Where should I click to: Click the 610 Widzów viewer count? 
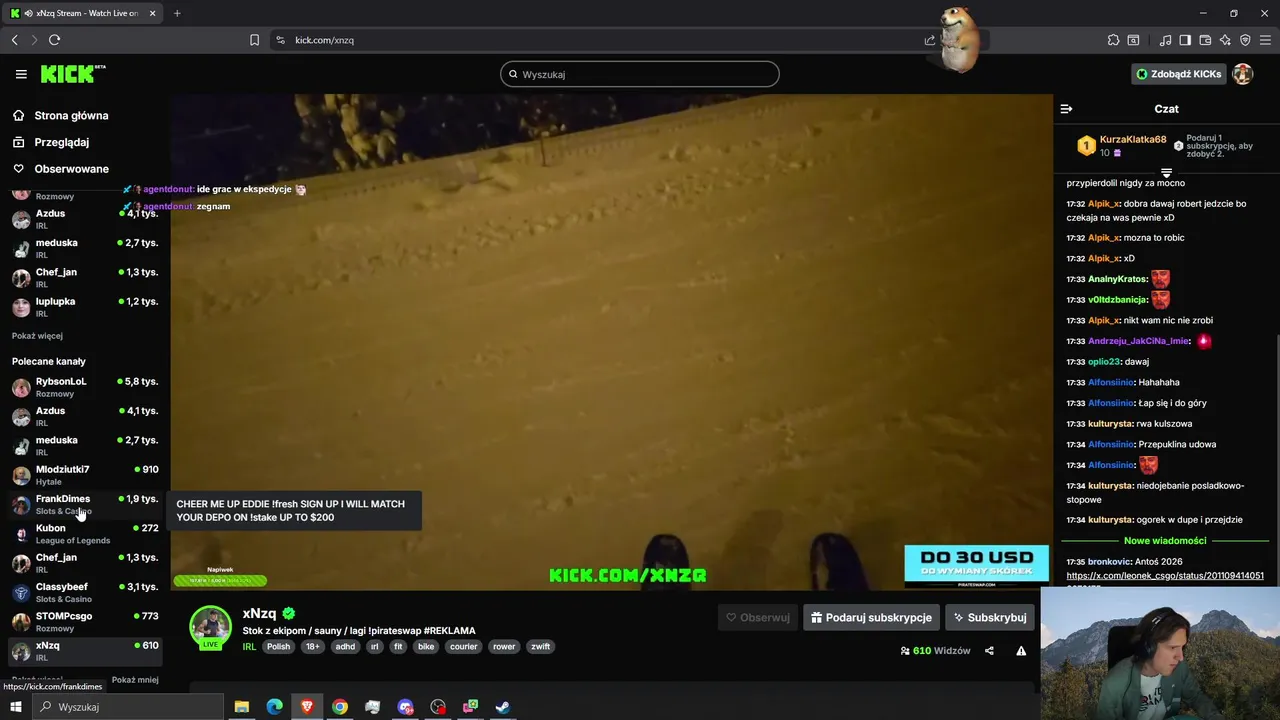934,651
